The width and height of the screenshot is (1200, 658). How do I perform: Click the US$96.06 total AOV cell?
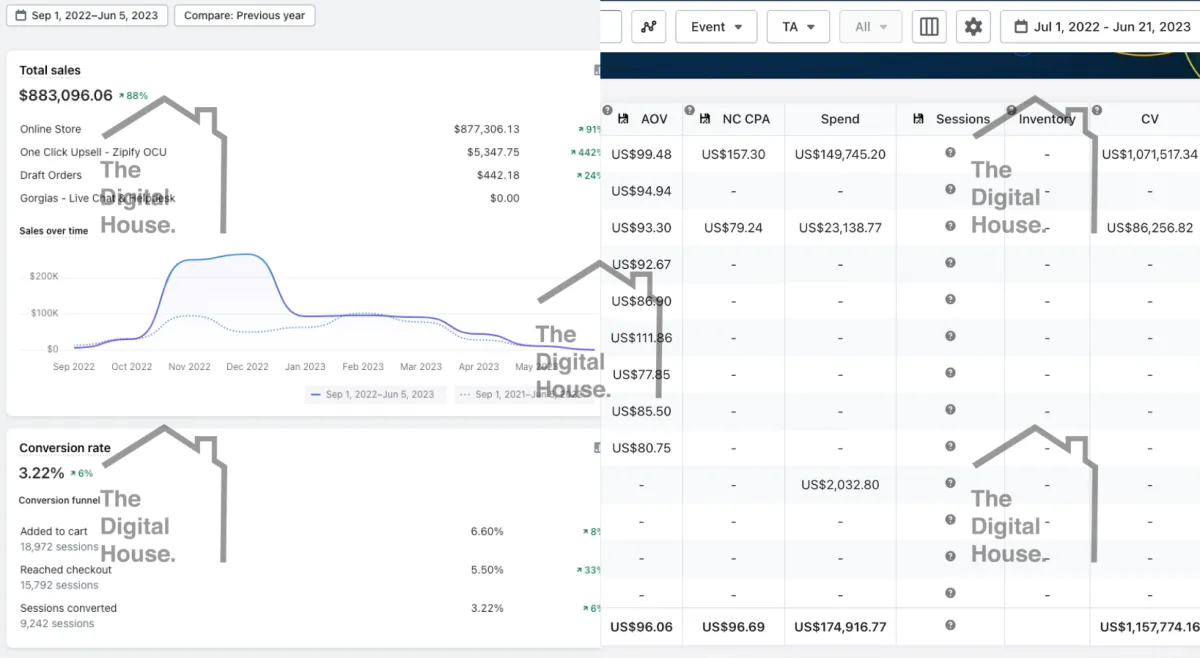point(641,627)
